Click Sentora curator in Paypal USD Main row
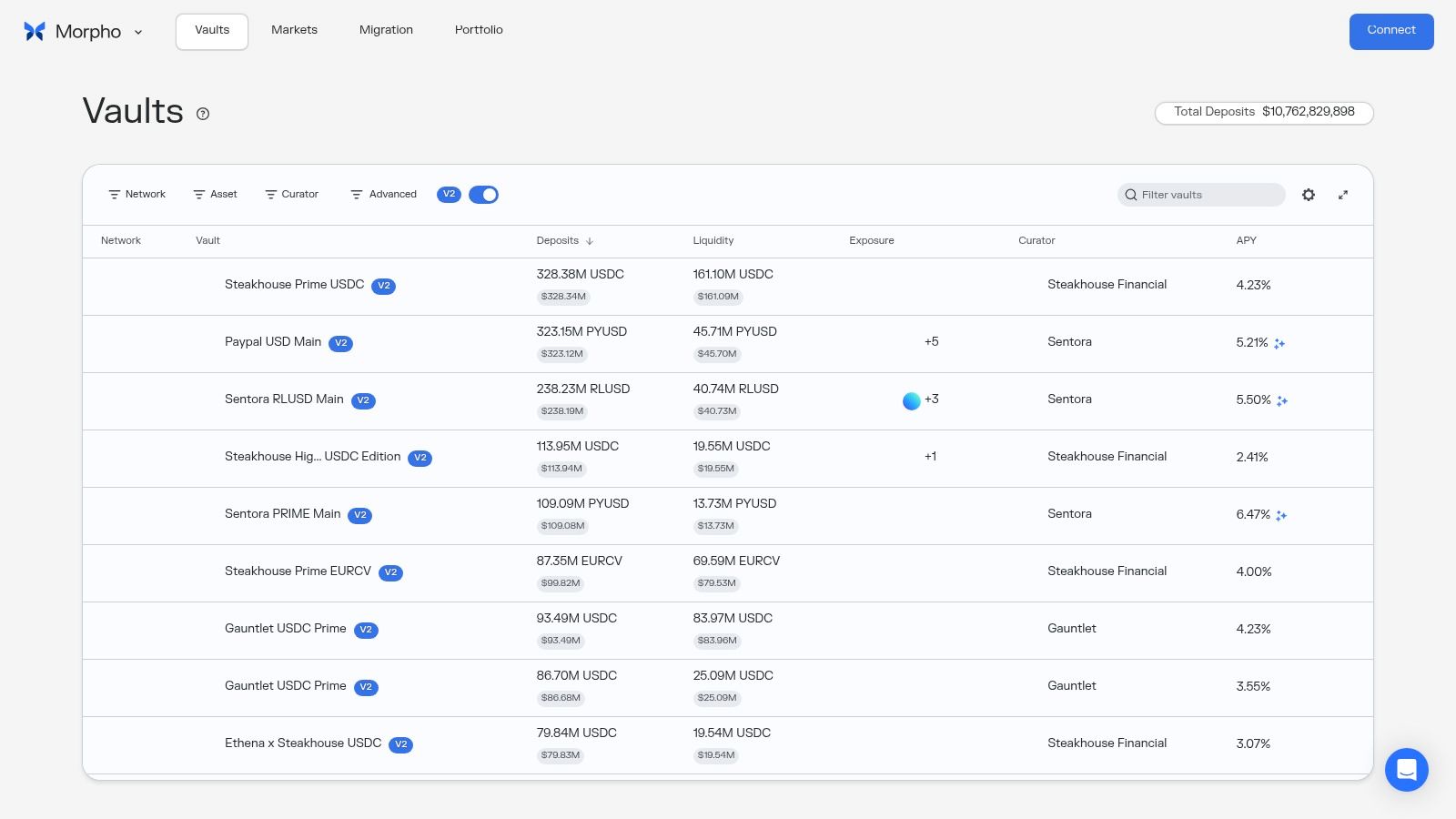 click(x=1069, y=342)
